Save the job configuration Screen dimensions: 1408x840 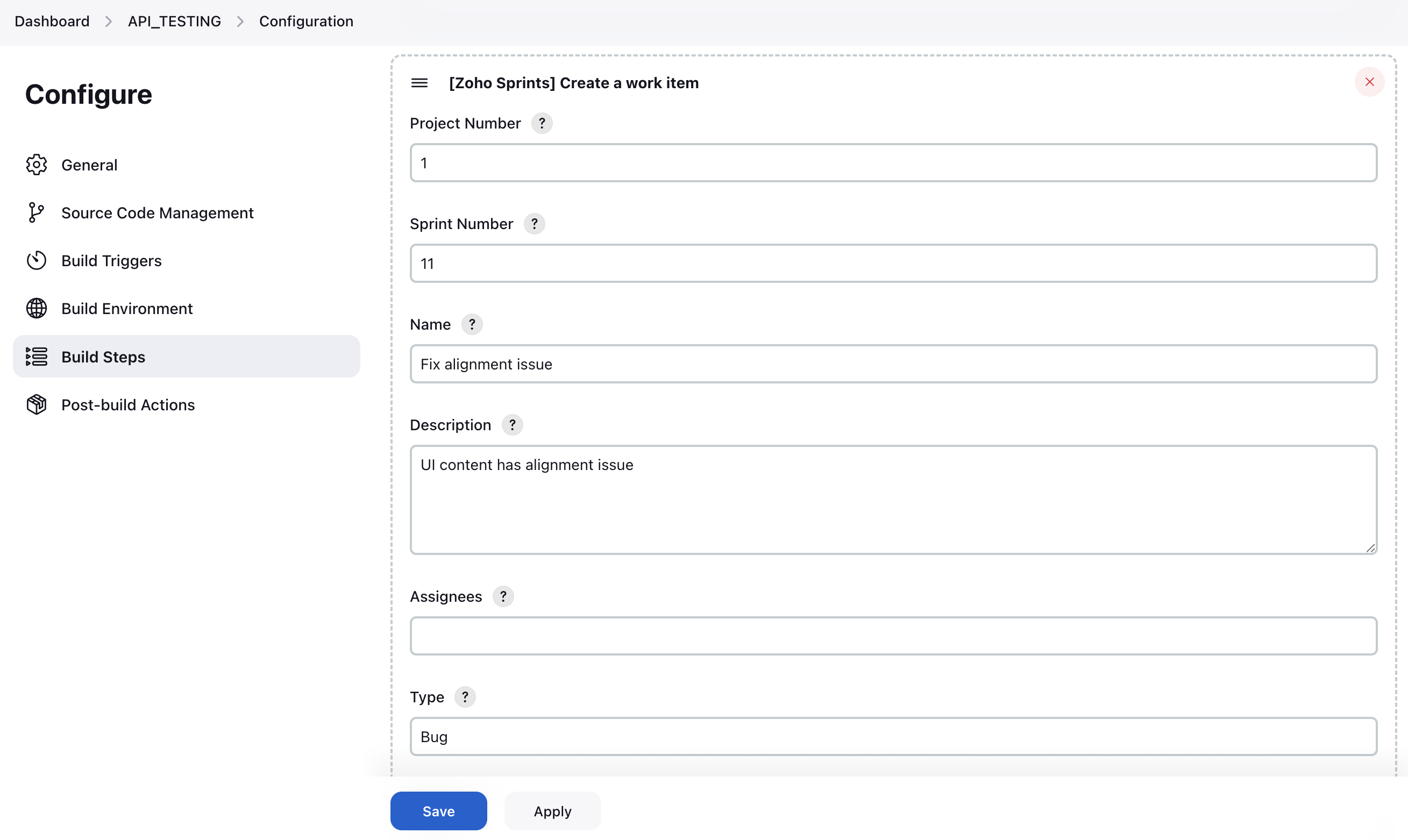(438, 811)
